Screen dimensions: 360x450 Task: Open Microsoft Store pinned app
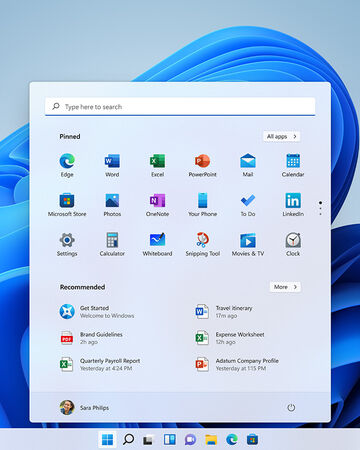pyautogui.click(x=67, y=205)
